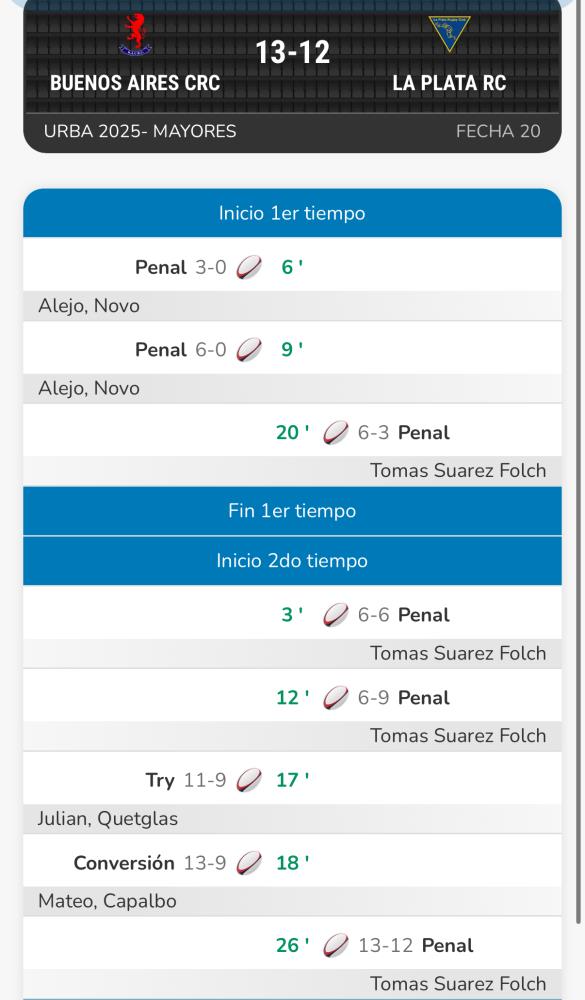Click the Buenos Aires CRC red lion crest
Image resolution: width=585 pixels, height=1000 pixels.
[x=135, y=35]
